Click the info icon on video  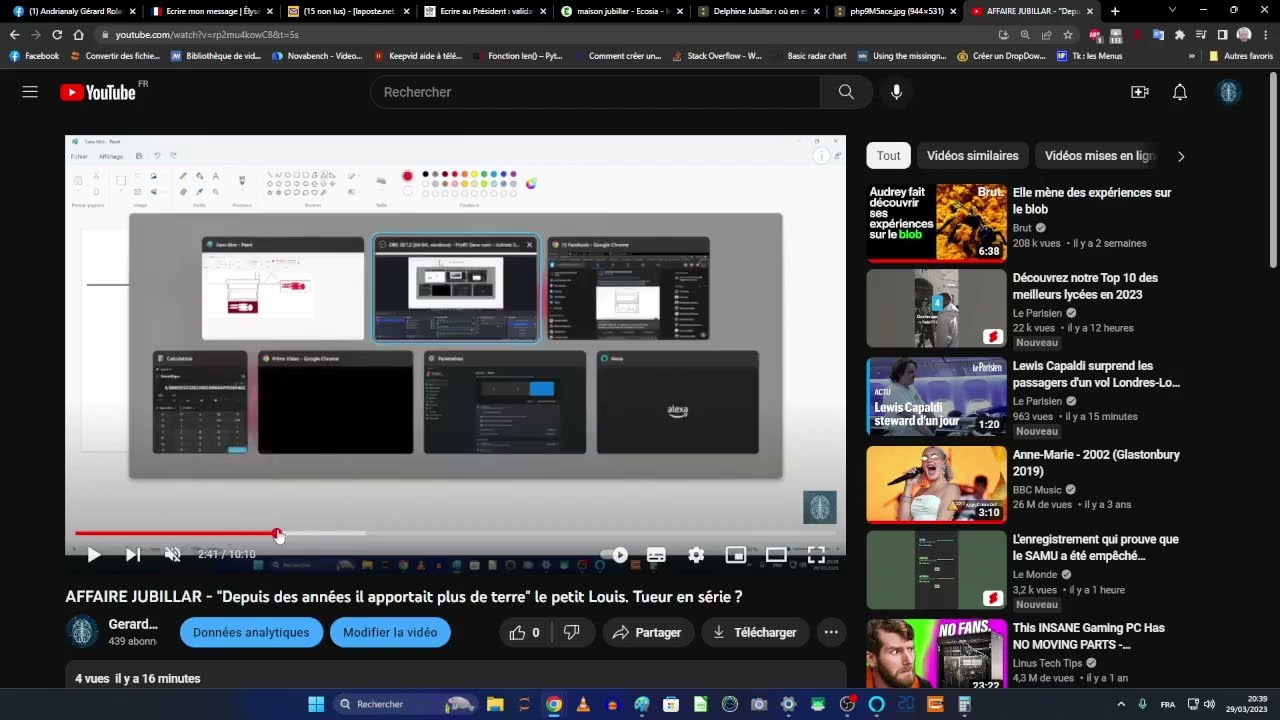coord(821,155)
